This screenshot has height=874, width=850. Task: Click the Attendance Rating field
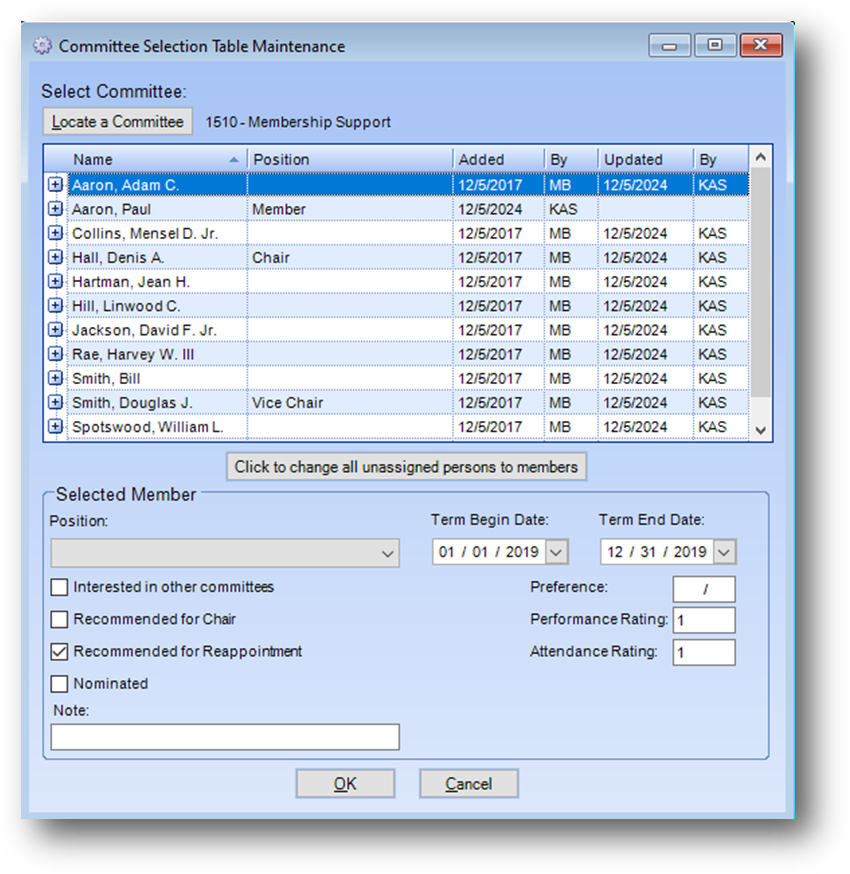(x=704, y=652)
